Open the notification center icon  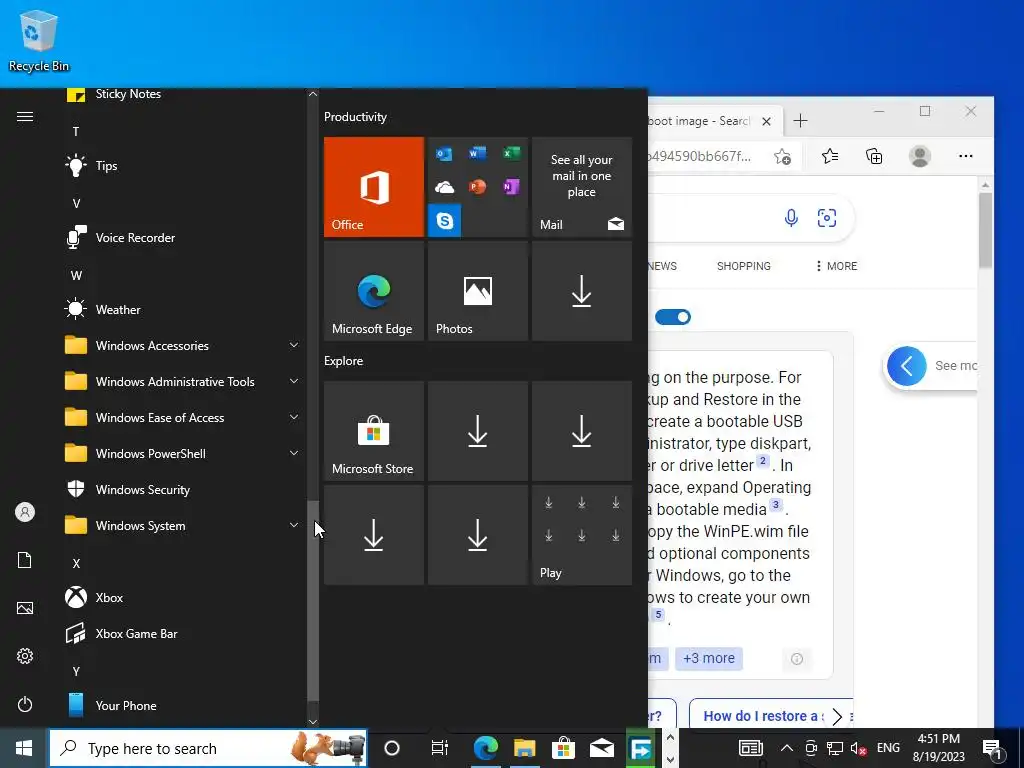tap(993, 748)
